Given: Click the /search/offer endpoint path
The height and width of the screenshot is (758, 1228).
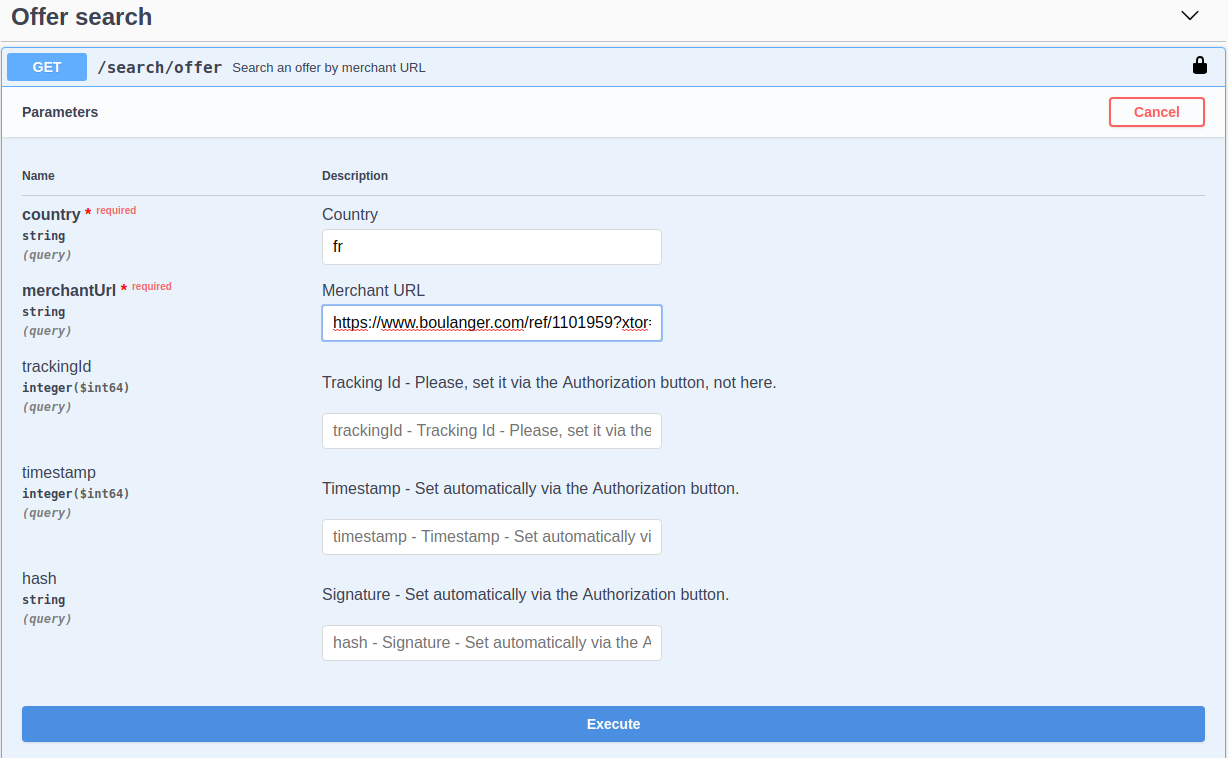Looking at the screenshot, I should 159,68.
